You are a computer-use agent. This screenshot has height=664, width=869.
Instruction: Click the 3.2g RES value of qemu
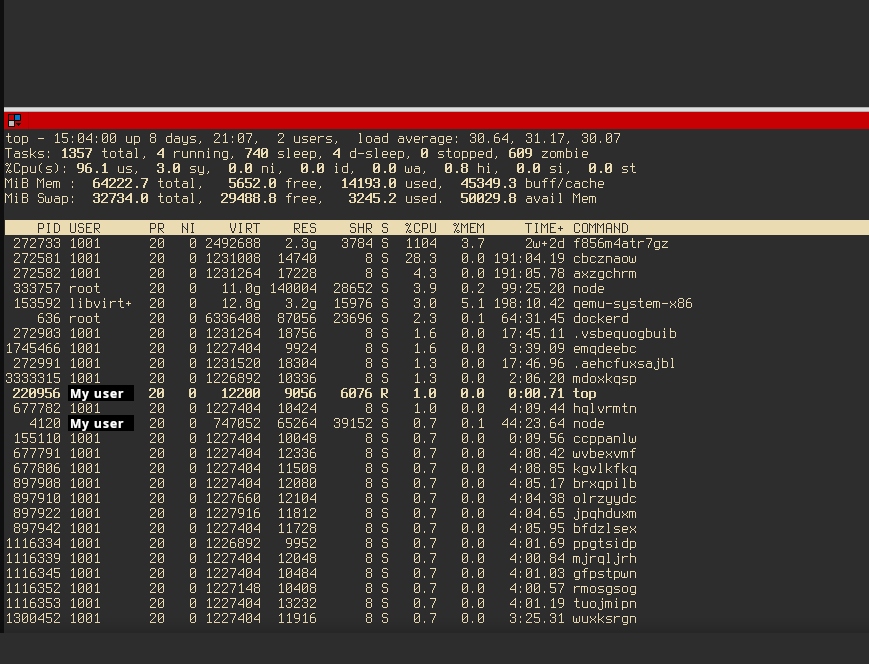(x=301, y=303)
